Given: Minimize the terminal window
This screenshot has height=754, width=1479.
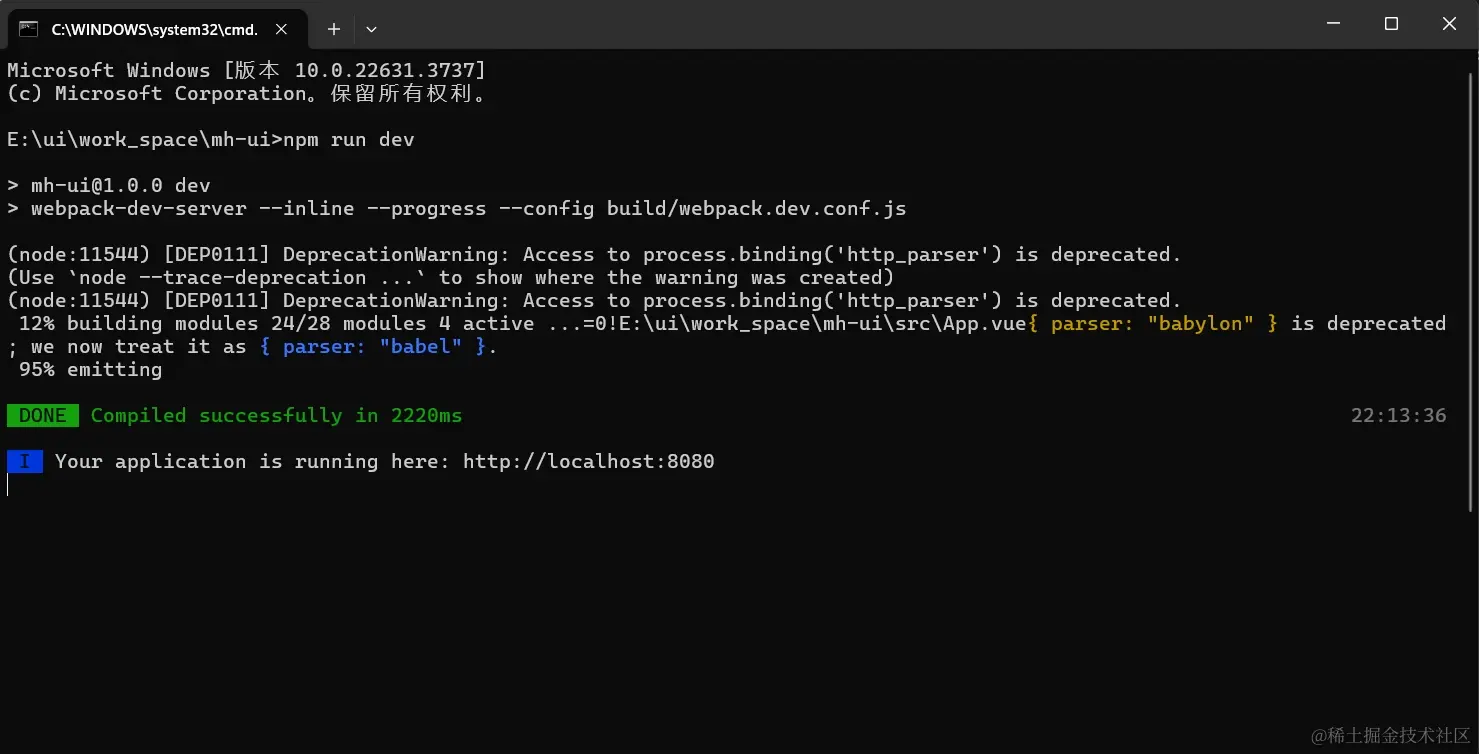Looking at the screenshot, I should click(x=1333, y=24).
